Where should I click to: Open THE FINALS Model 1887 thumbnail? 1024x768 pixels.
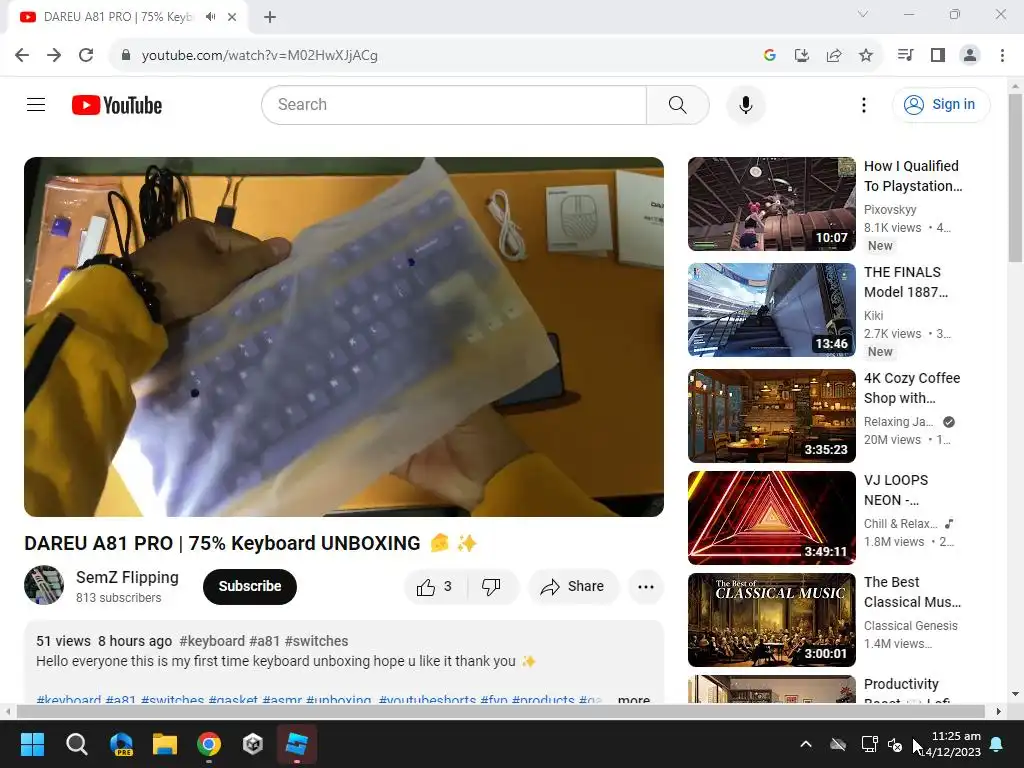pos(771,310)
